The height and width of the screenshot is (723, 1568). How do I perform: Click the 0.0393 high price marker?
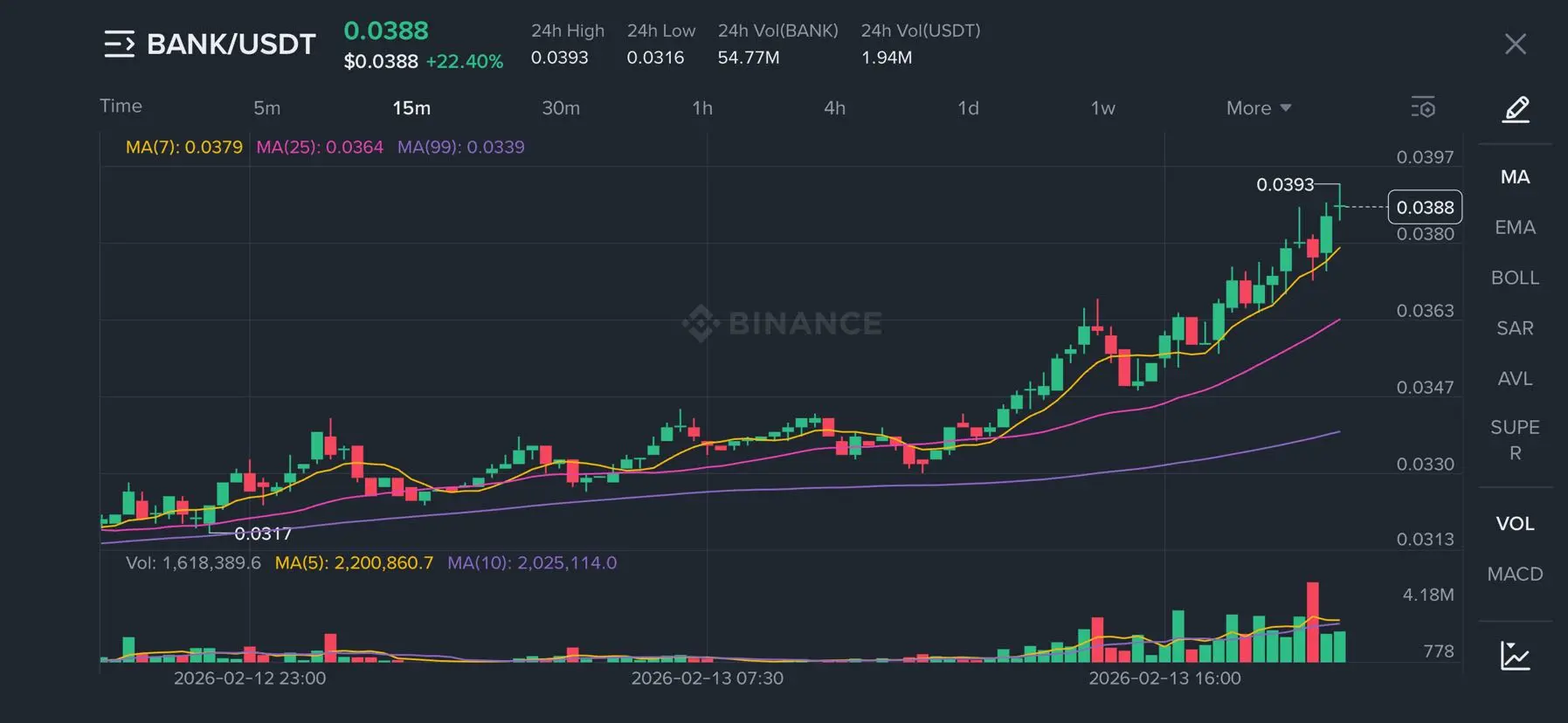coord(1285,185)
